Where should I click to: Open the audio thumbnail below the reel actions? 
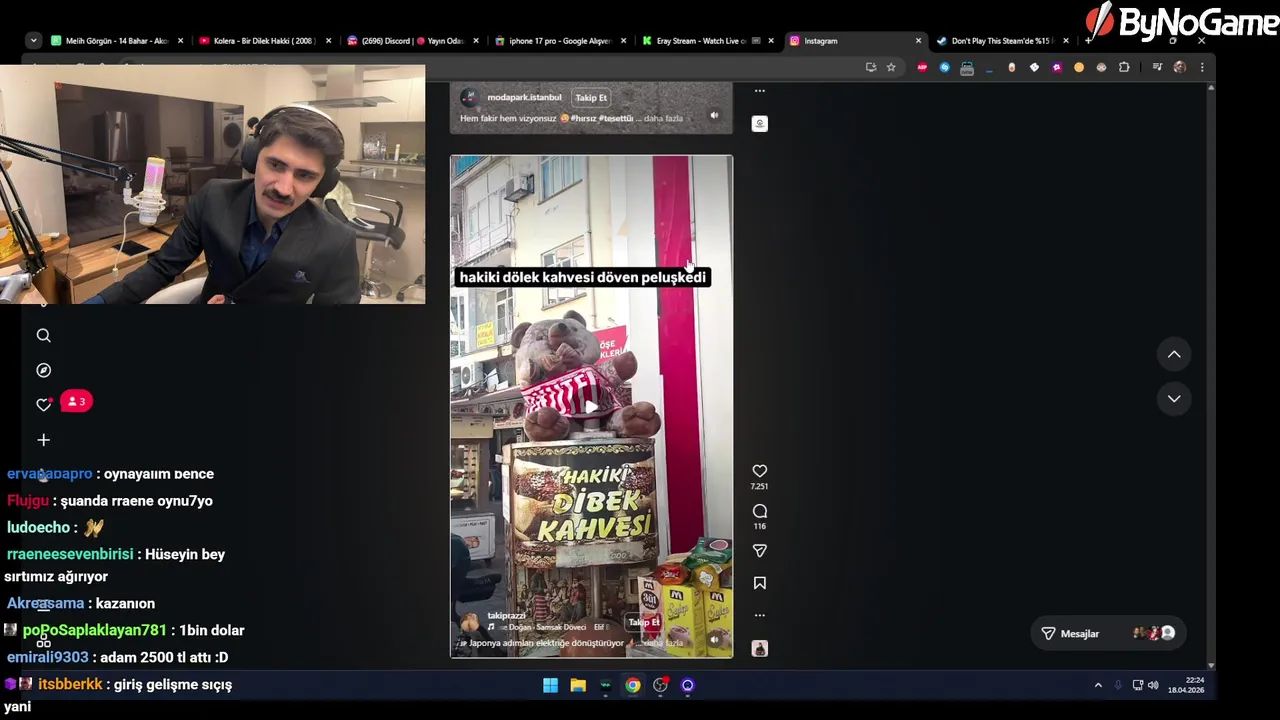(x=759, y=649)
